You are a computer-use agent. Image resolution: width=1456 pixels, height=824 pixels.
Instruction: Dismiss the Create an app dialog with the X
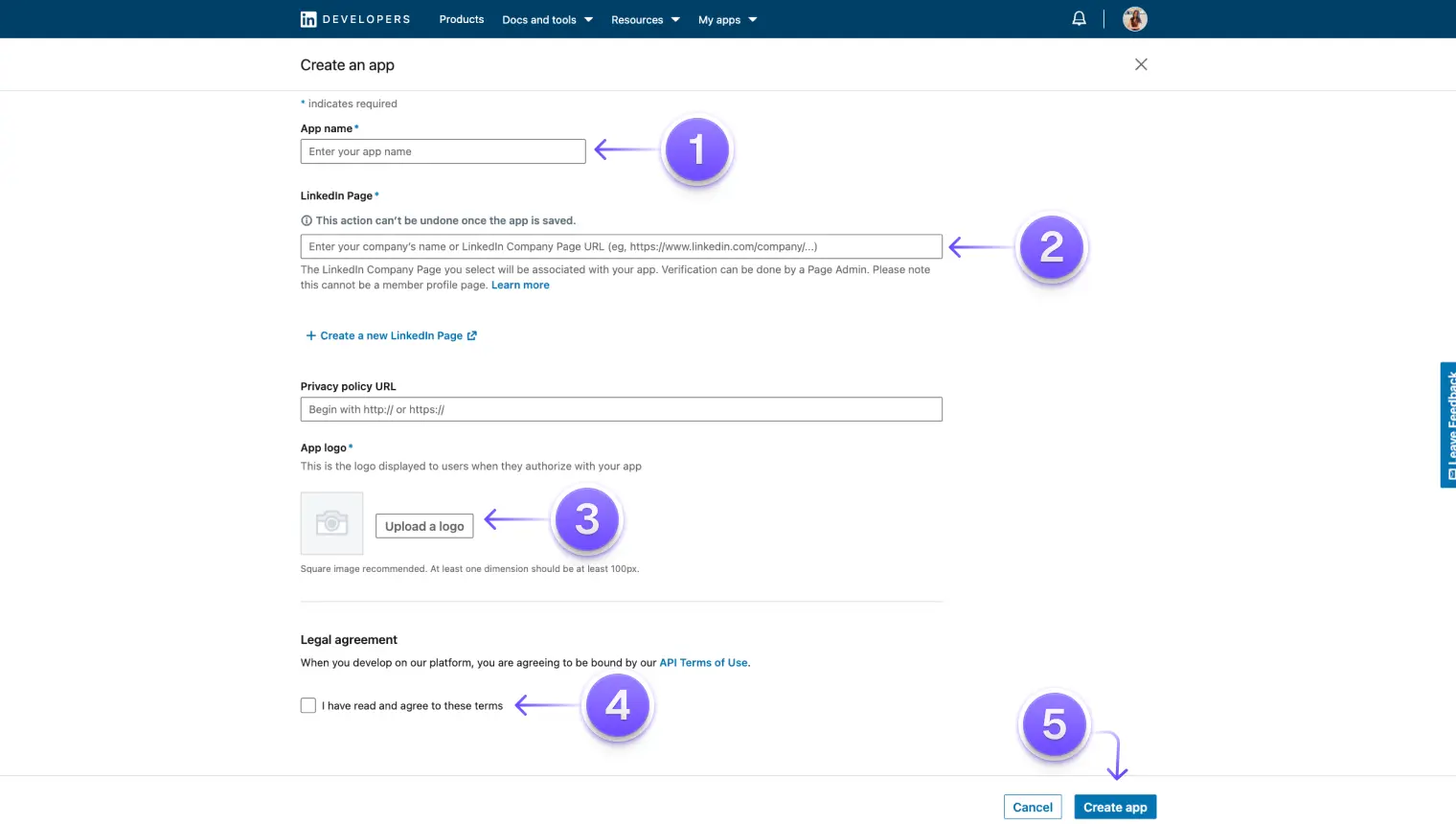pos(1140,64)
